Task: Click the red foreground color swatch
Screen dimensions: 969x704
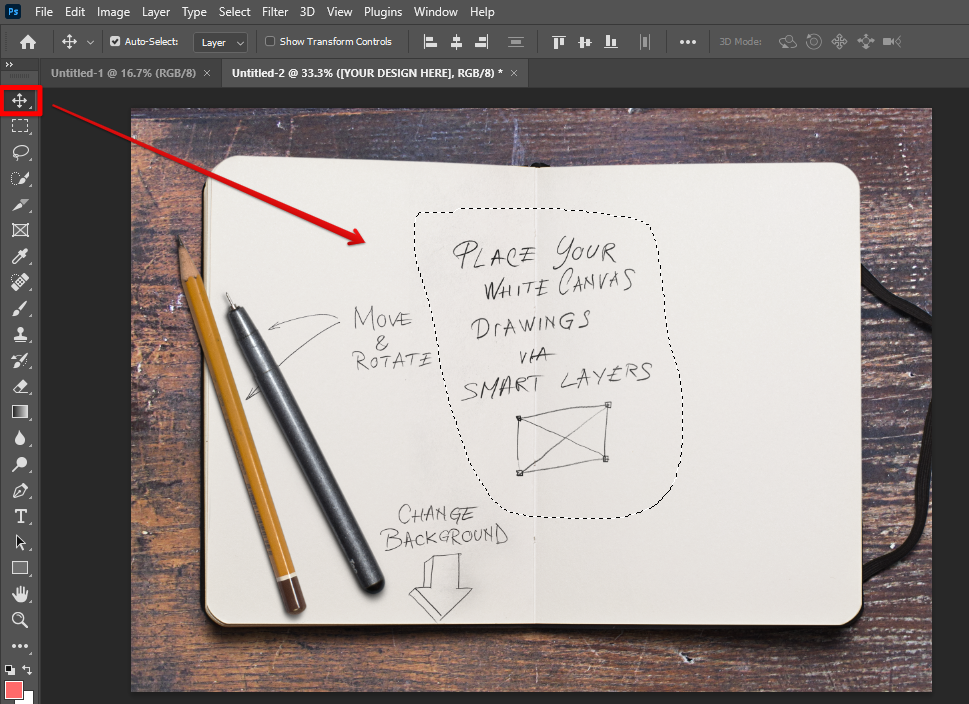Action: [14, 689]
